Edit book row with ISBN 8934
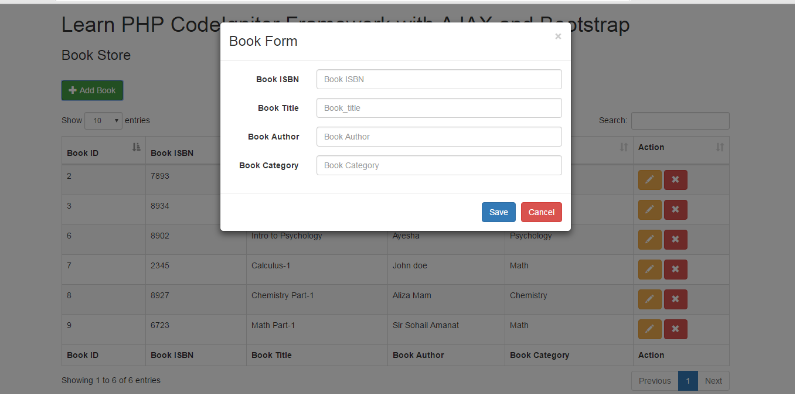The image size is (795, 394). point(649,210)
